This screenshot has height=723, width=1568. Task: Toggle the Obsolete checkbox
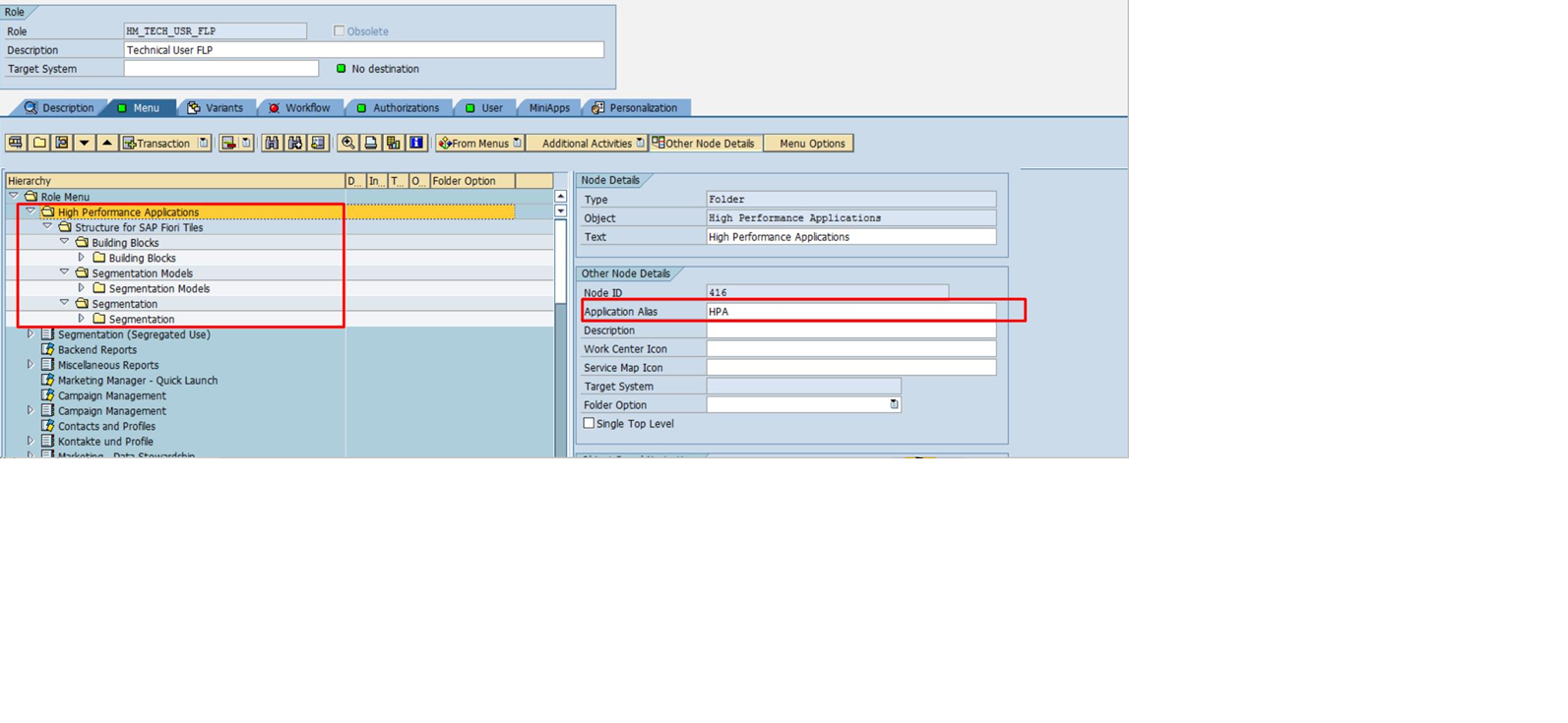[340, 31]
